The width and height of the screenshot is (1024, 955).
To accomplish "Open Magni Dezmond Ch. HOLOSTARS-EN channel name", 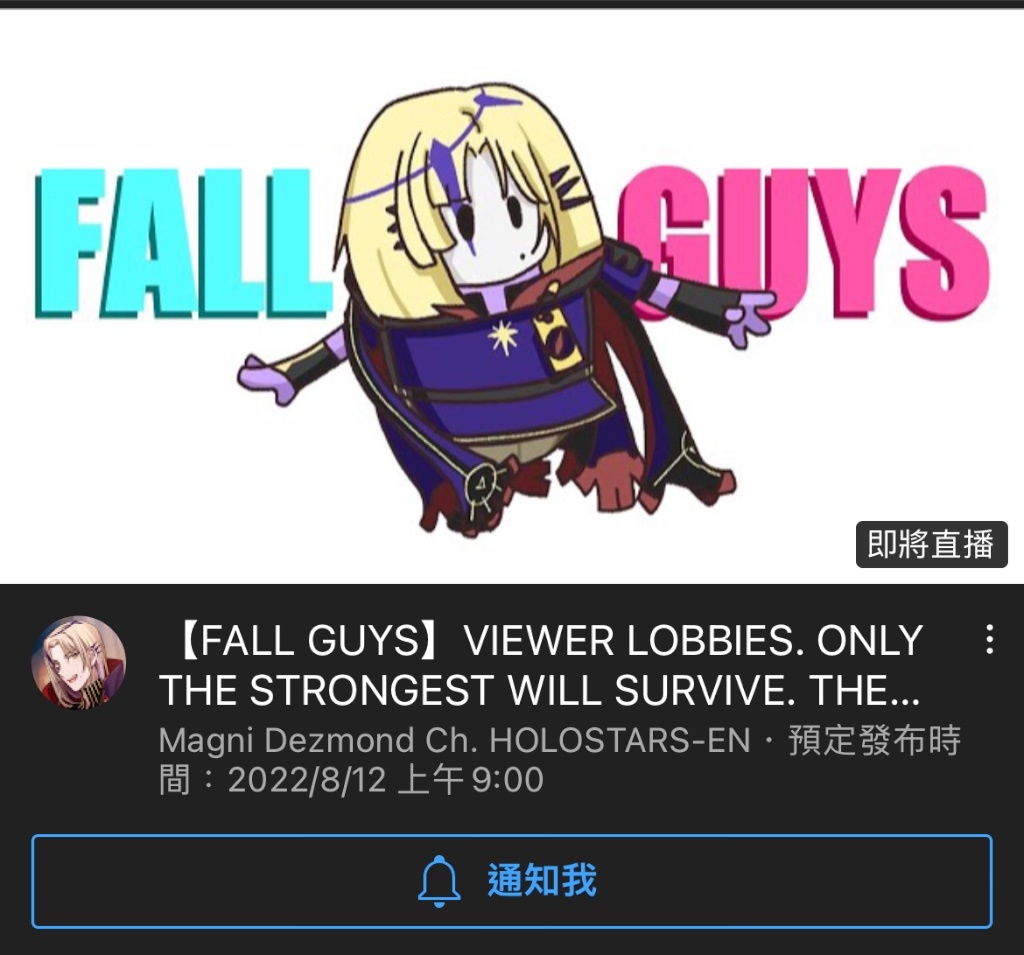I will click(455, 741).
